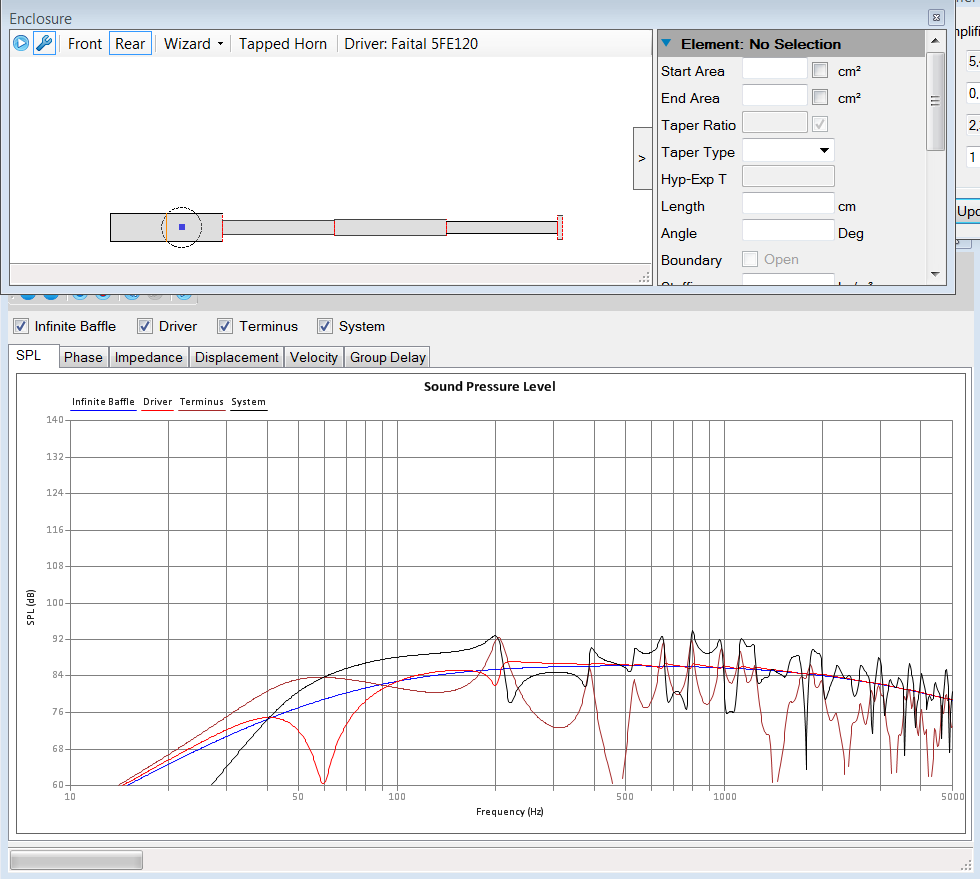The width and height of the screenshot is (980, 879).
Task: Click the properties panel scrollbar thumb
Action: click(935, 101)
